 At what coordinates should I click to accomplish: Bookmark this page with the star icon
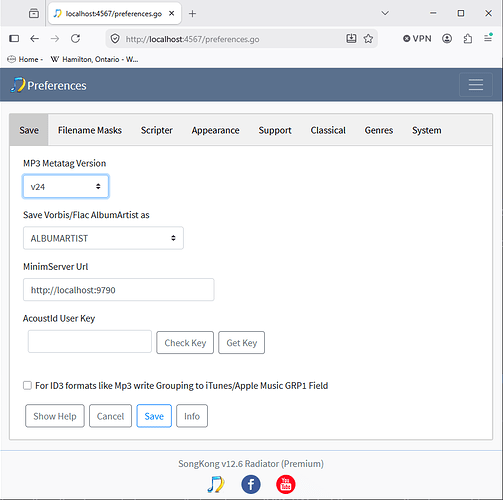pyautogui.click(x=368, y=39)
